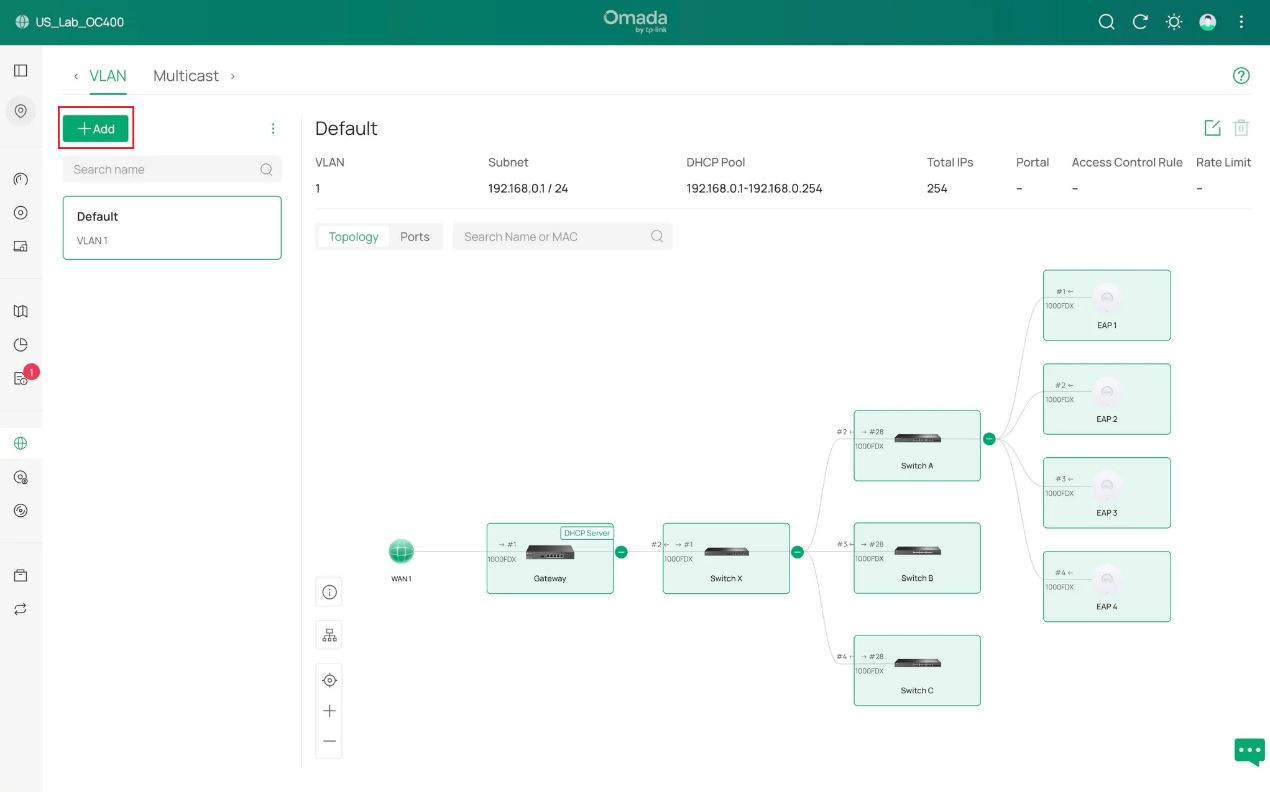1270x792 pixels.
Task: Add a new VLAN
Action: pos(95,128)
